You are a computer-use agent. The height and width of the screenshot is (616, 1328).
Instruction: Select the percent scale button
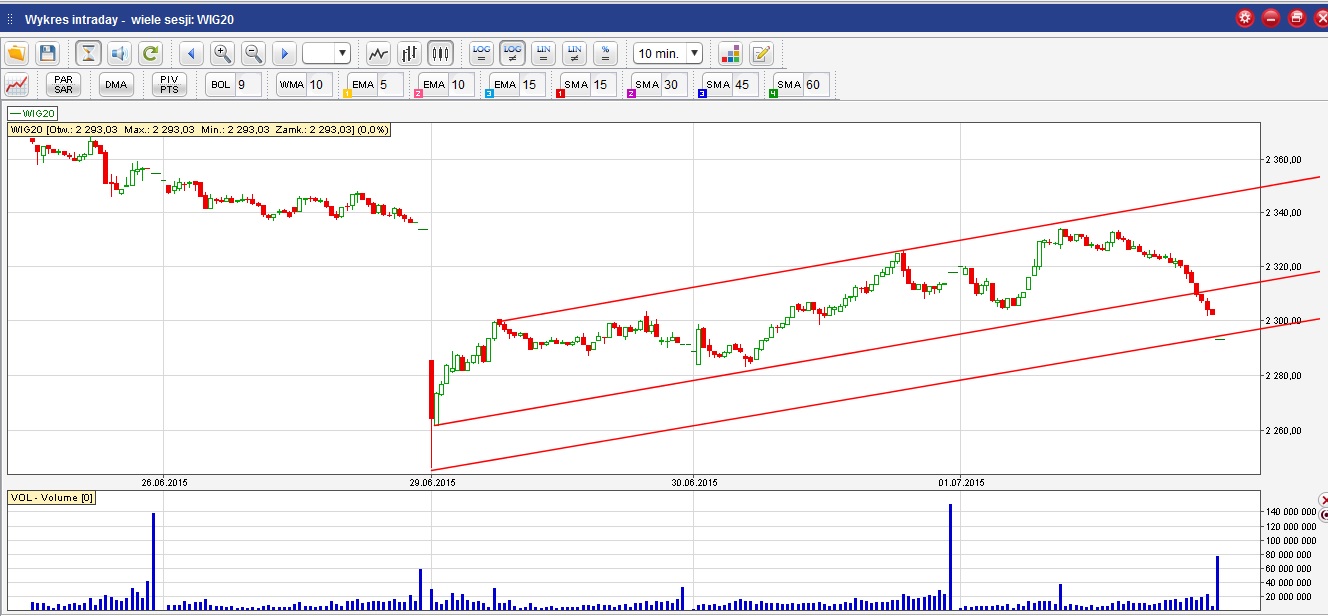604,53
